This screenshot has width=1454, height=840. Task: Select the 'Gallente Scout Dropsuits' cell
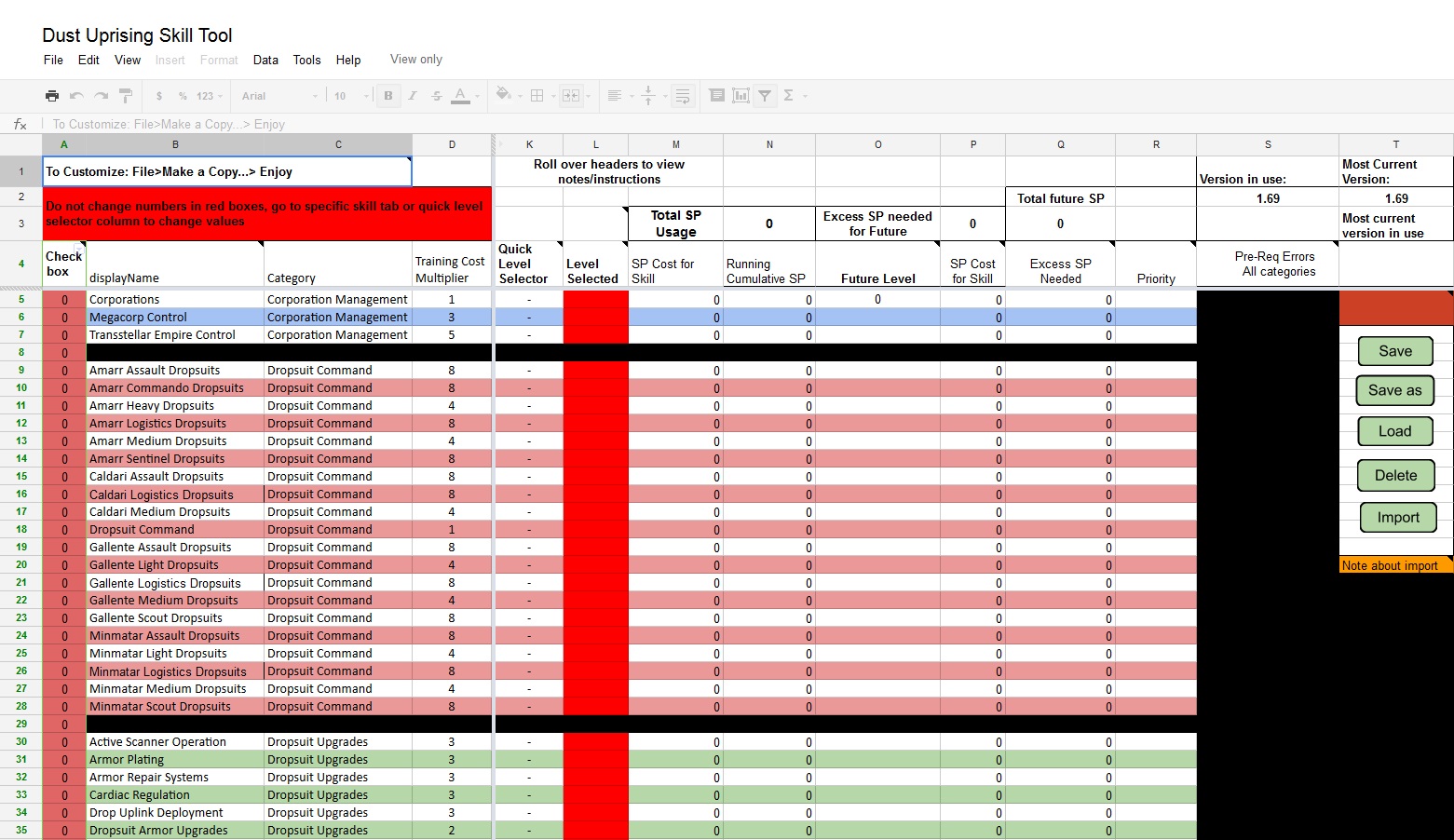tap(175, 617)
